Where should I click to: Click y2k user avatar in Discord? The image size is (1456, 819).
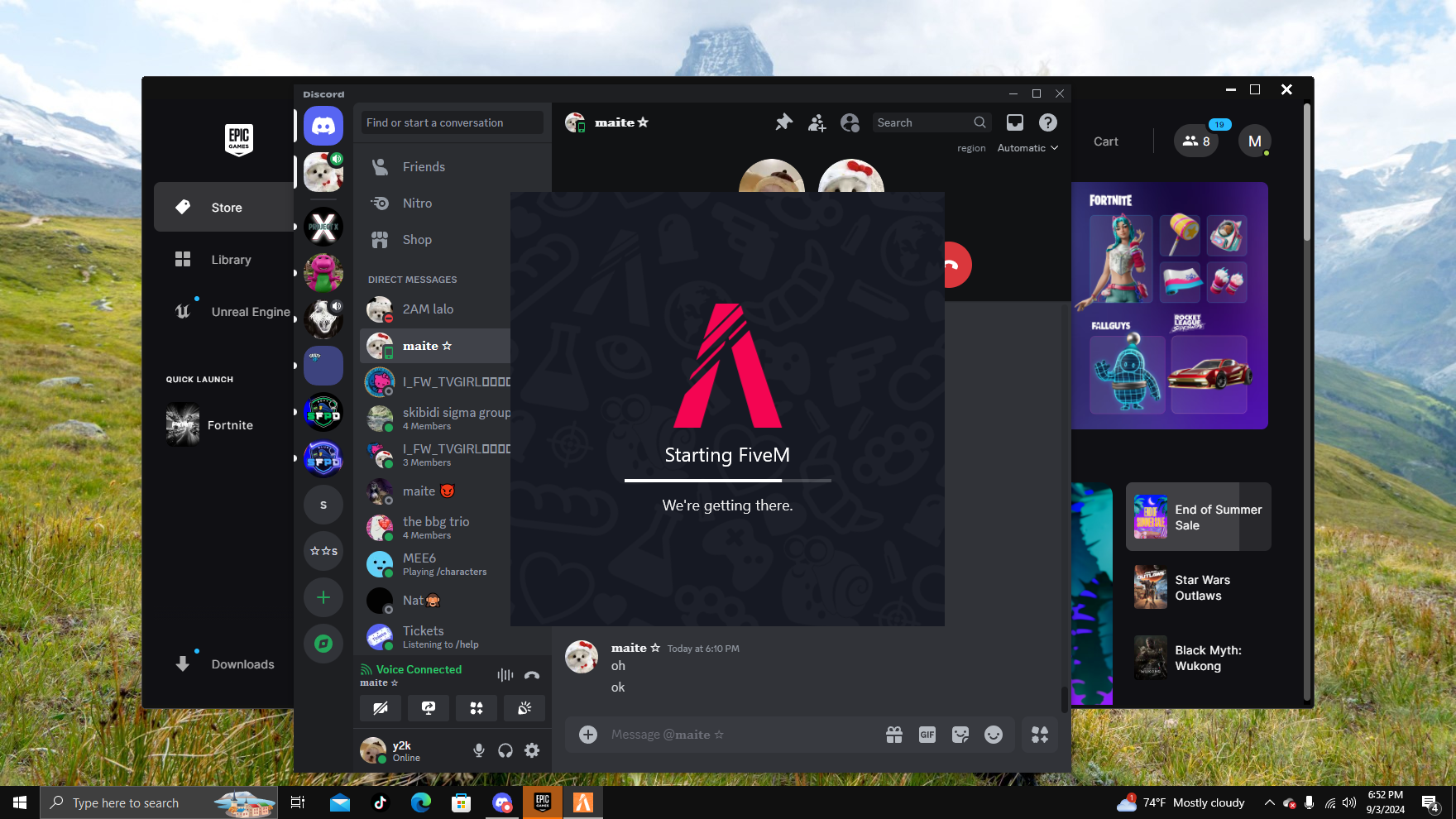[373, 750]
